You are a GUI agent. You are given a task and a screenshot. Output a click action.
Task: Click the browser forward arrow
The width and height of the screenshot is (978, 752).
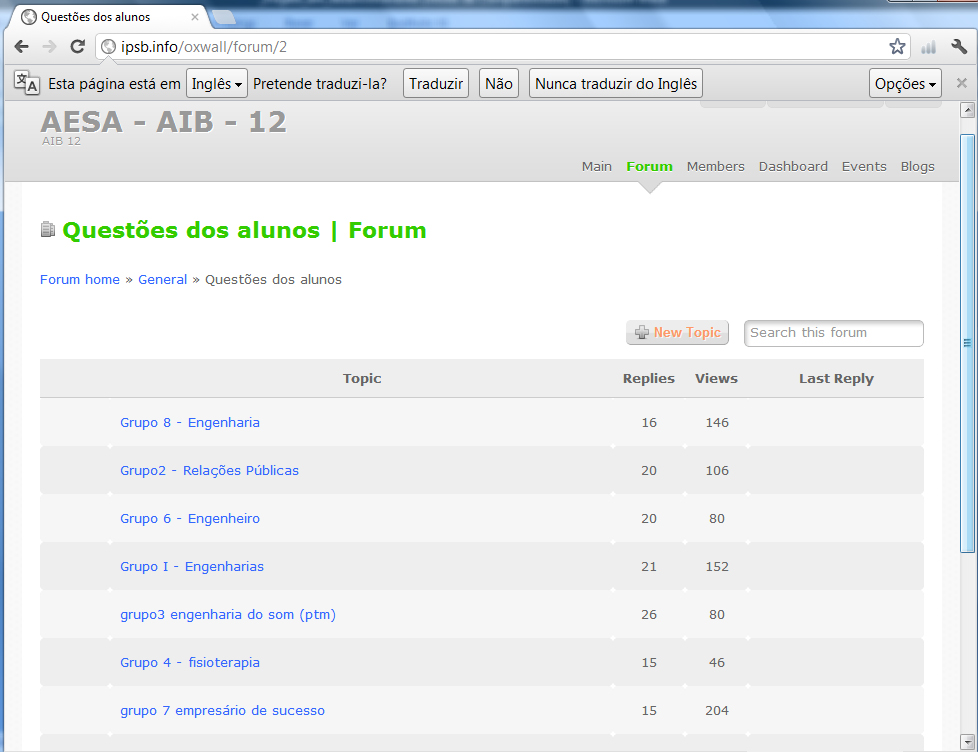click(49, 47)
